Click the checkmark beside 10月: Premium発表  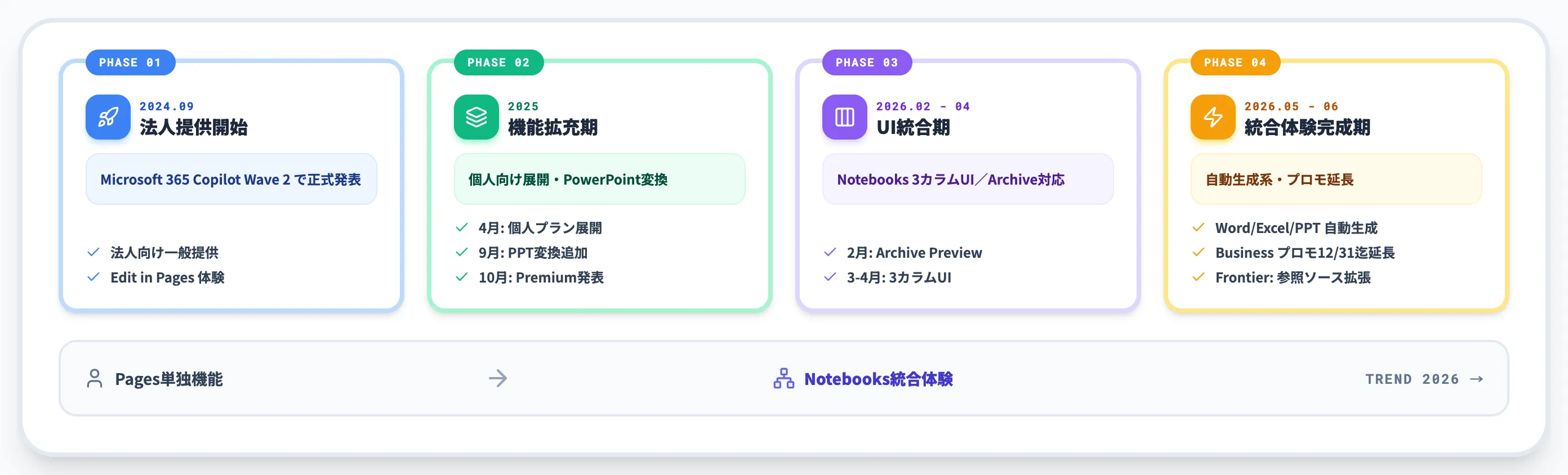click(461, 277)
